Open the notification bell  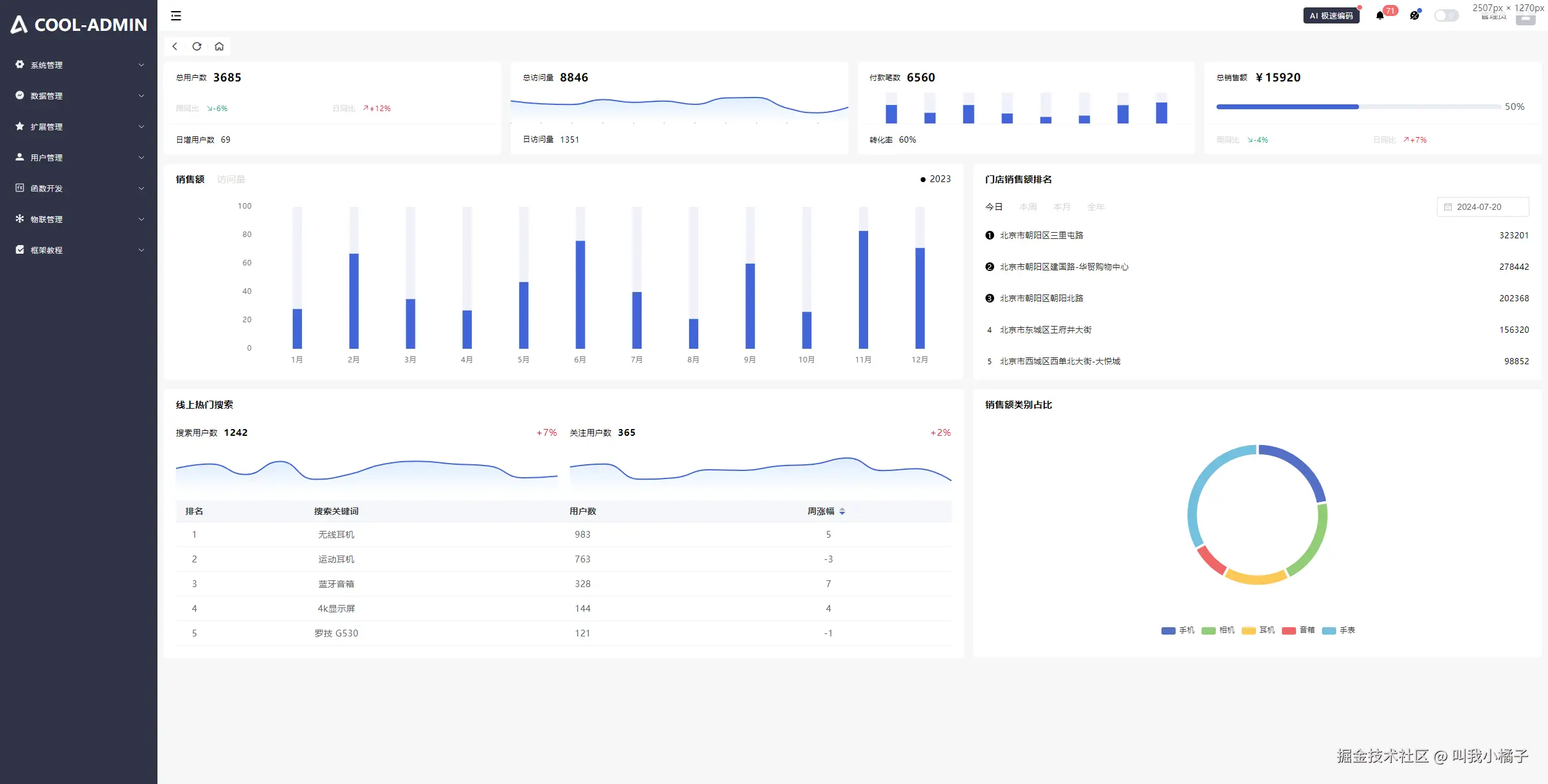[1380, 15]
